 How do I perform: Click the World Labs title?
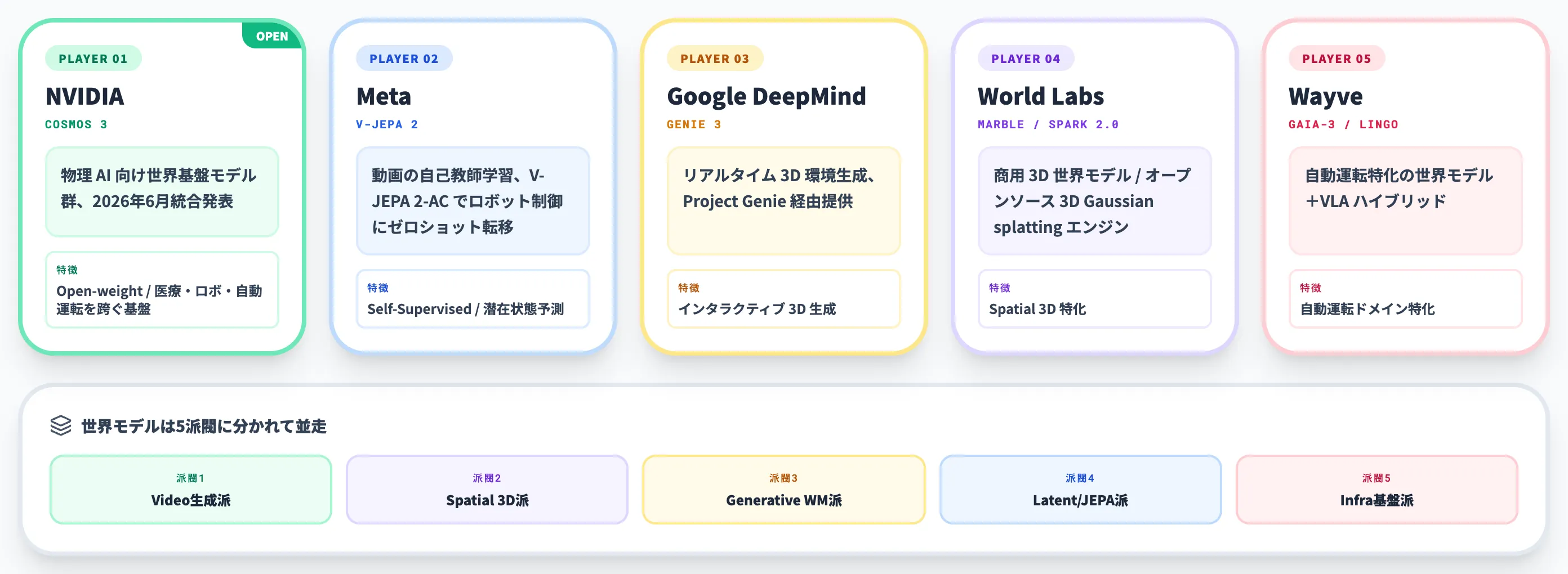click(1041, 96)
